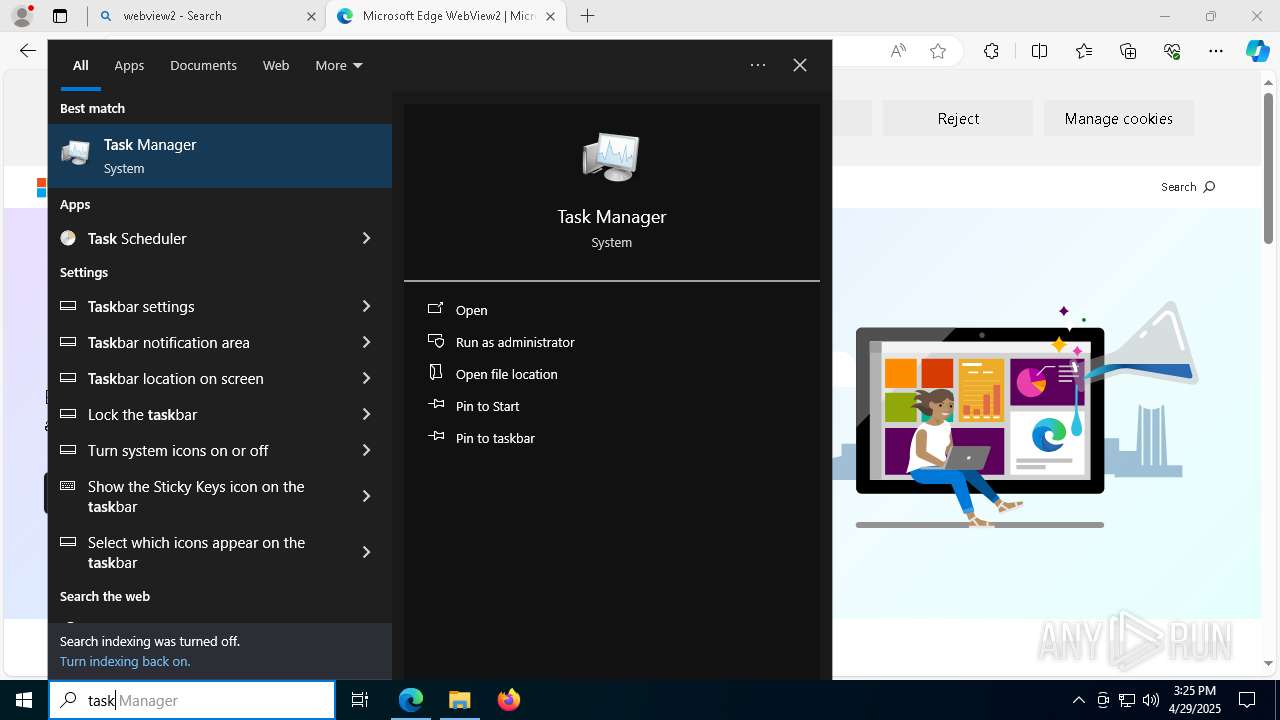This screenshot has width=1280, height=720.
Task: Open Edge Extensions puzzle icon
Action: 991,51
